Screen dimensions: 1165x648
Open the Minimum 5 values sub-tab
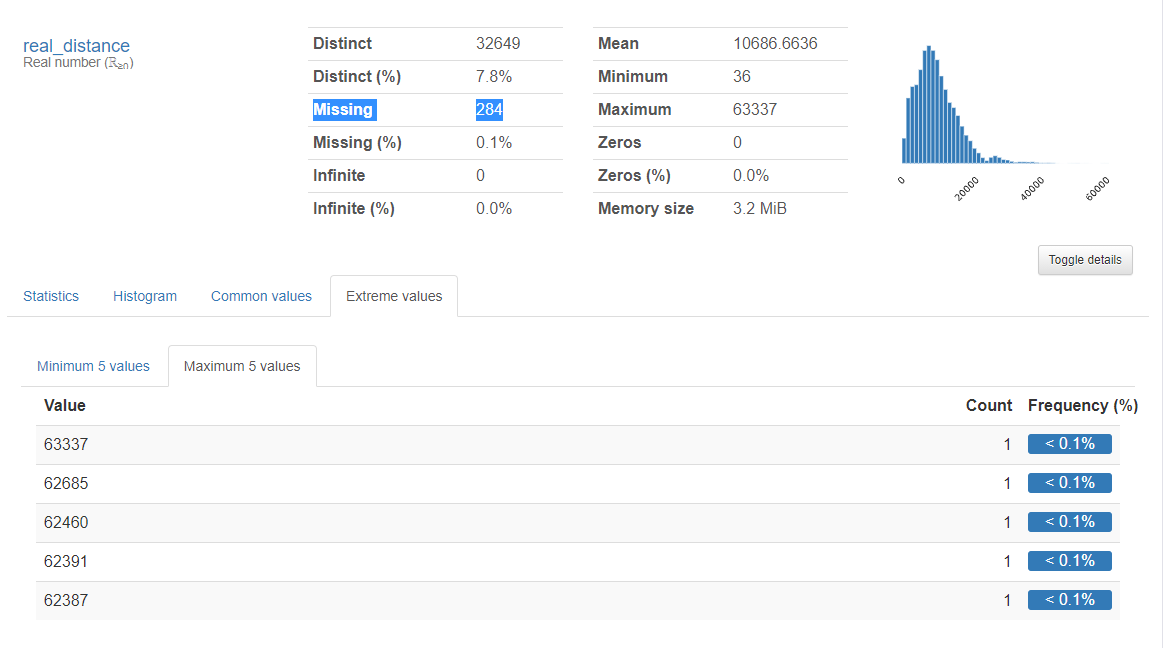(93, 366)
